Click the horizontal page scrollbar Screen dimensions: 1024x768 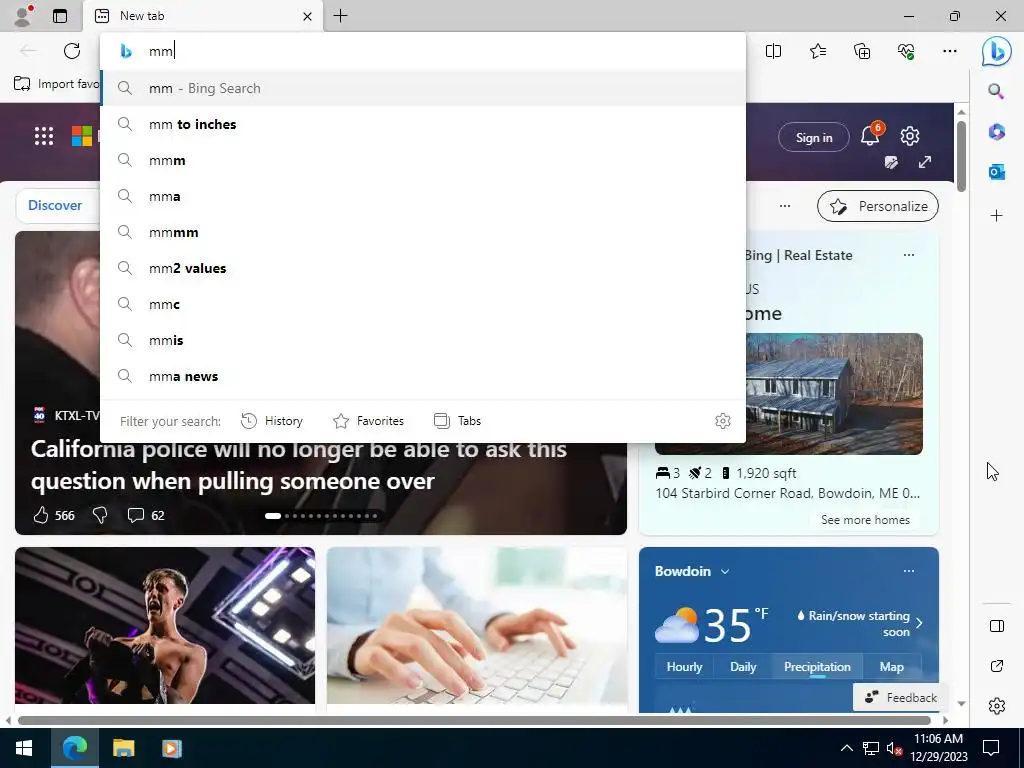474,720
